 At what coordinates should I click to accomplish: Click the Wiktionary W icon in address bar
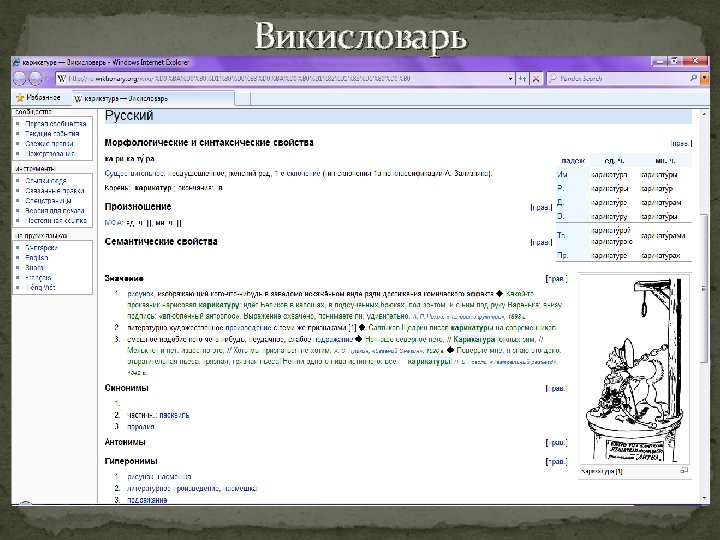pyautogui.click(x=62, y=79)
